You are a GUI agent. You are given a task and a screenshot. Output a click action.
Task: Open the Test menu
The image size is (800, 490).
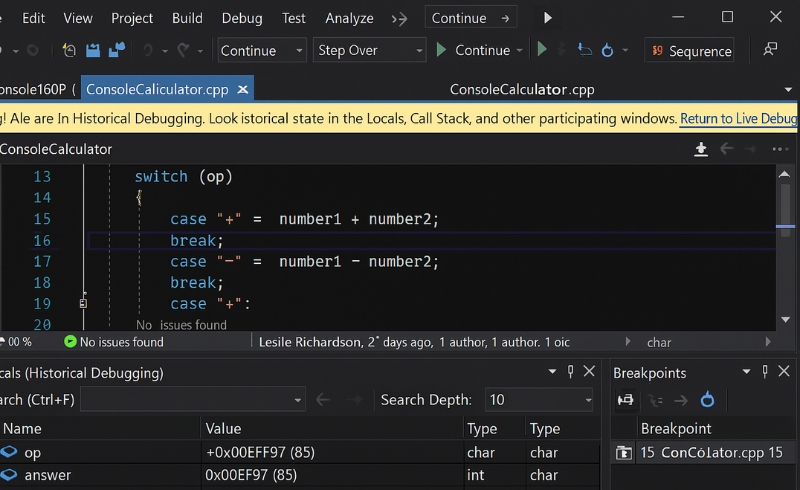[x=293, y=18]
